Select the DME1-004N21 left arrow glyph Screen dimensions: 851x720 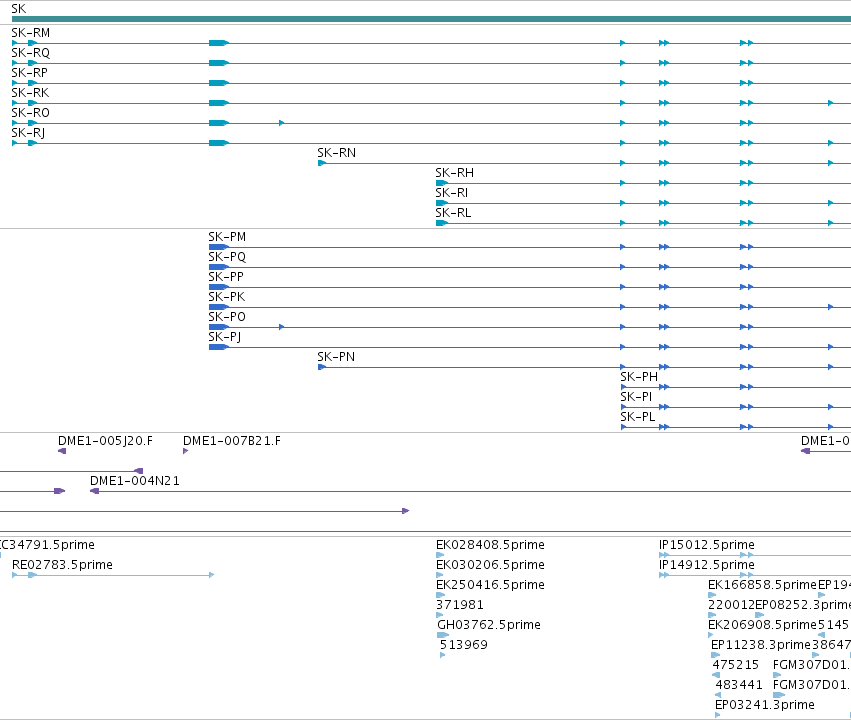click(94, 491)
